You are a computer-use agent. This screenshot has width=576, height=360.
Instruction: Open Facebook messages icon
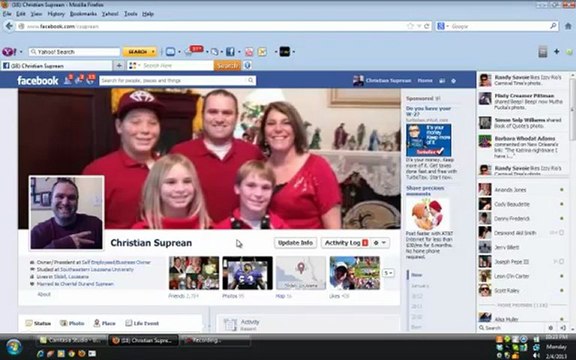pos(79,80)
